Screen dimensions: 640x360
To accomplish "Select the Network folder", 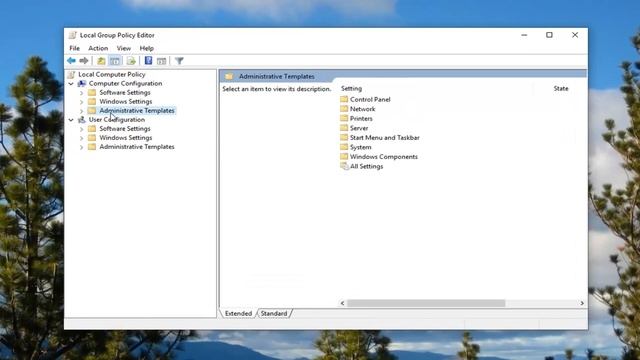I will [362, 109].
